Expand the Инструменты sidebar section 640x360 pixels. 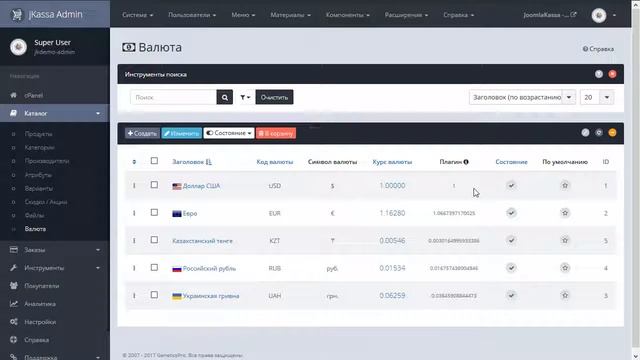pos(55,268)
